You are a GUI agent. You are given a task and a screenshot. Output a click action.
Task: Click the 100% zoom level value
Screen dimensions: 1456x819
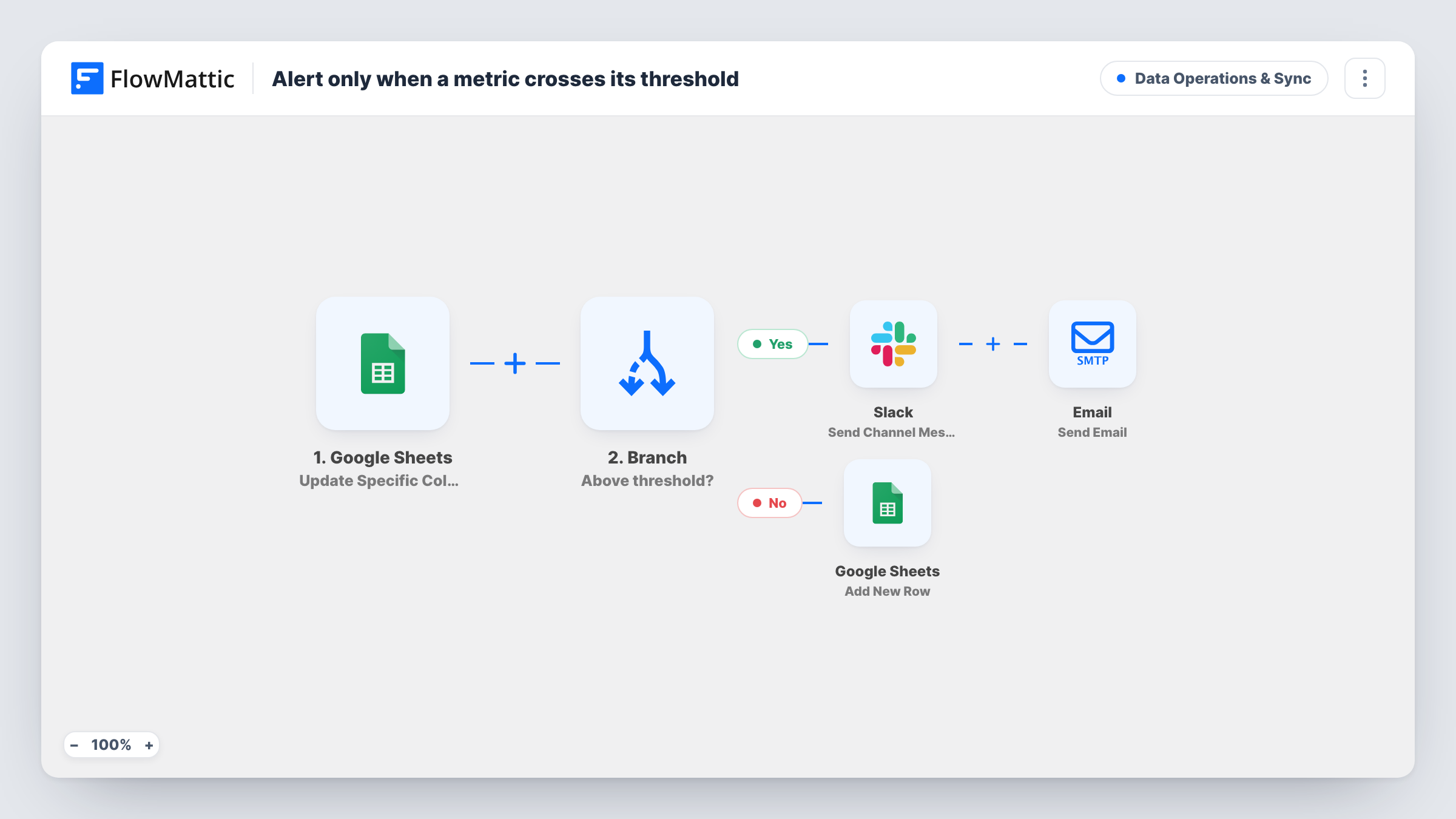coord(111,745)
